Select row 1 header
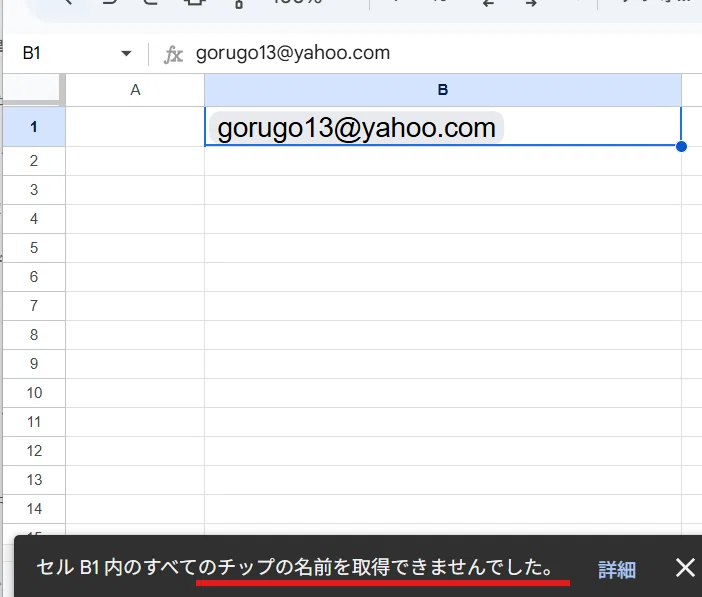The image size is (702, 597). pyautogui.click(x=34, y=127)
